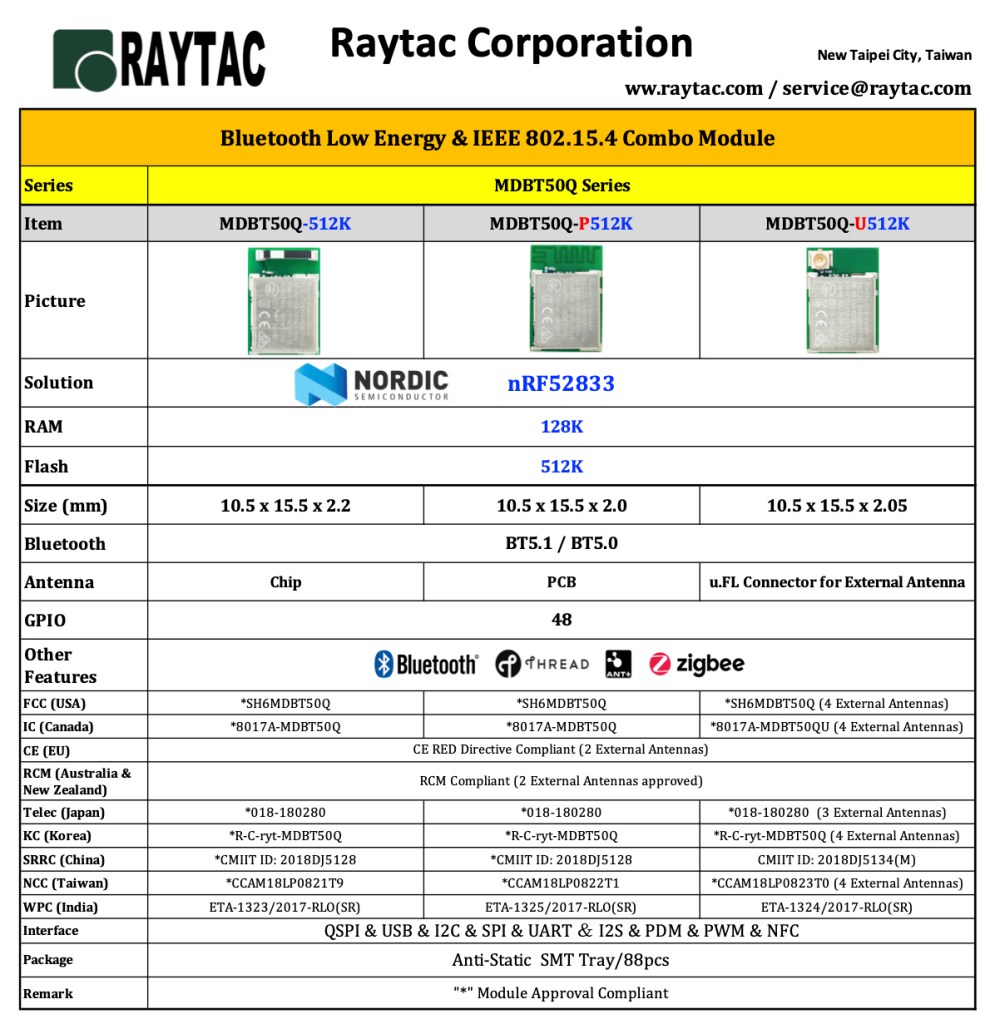Click the MDBT50Q-U512K item column header
The image size is (990, 1024).
[x=837, y=224]
